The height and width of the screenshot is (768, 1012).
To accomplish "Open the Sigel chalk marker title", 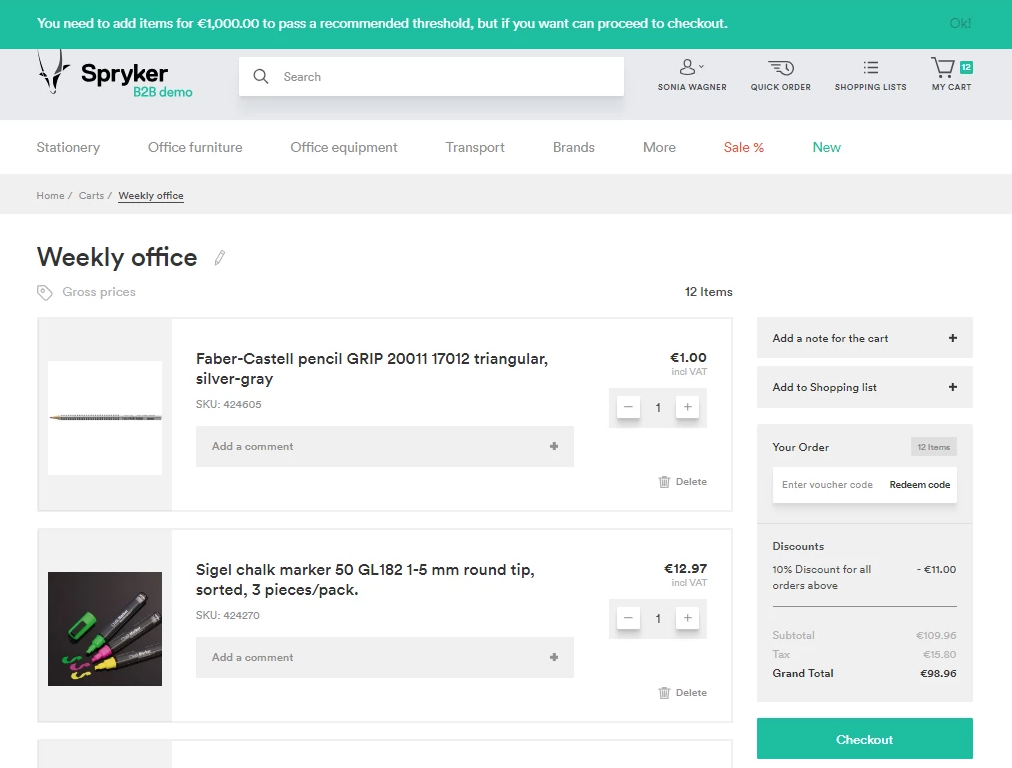I will pos(365,580).
